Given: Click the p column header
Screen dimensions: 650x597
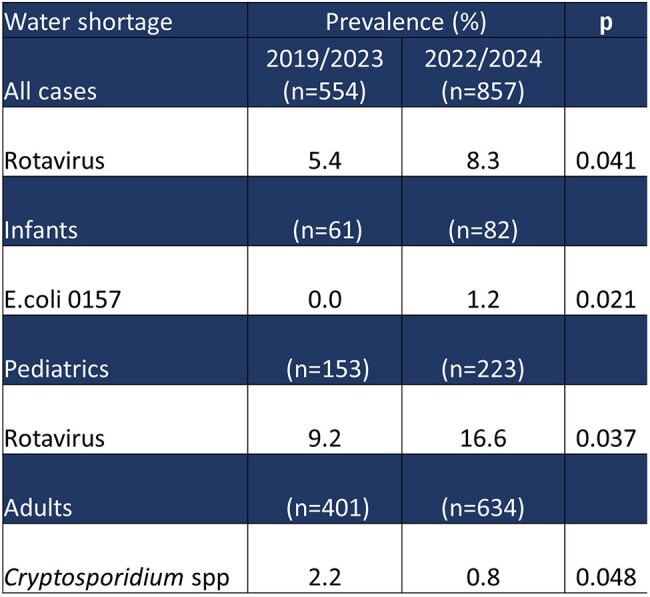Looking at the screenshot, I should click(606, 21).
